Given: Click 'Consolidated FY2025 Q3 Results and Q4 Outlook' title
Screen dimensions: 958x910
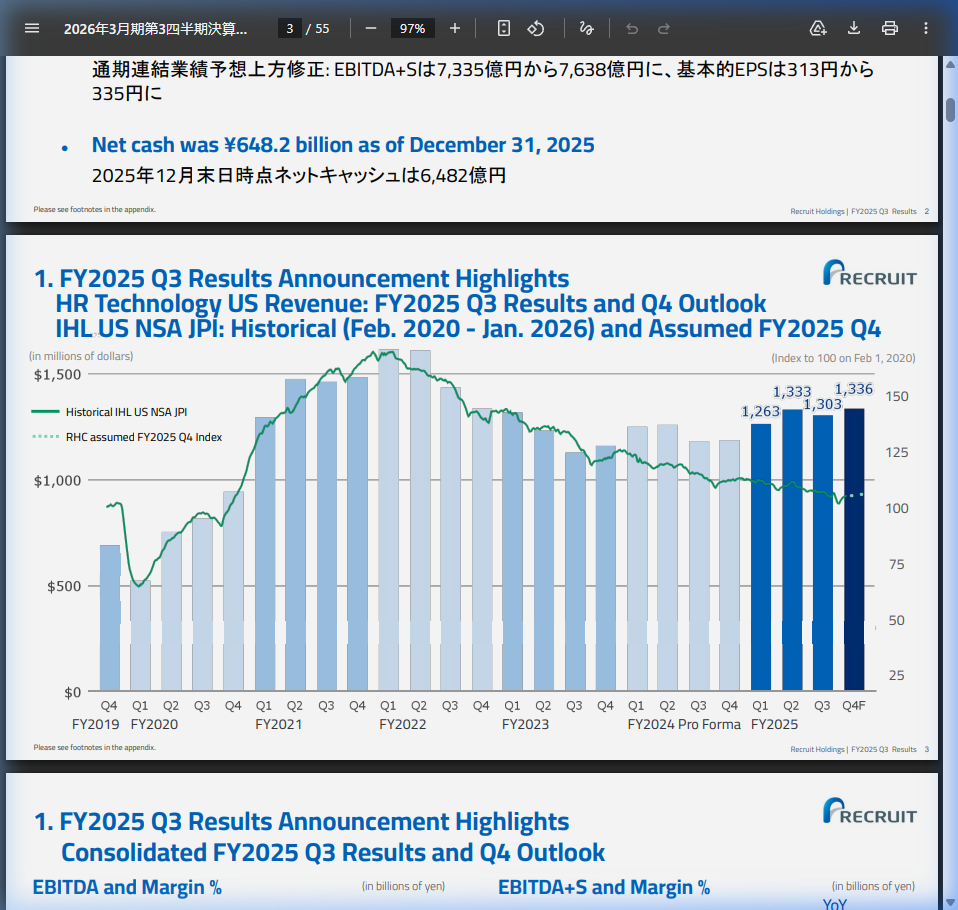Looking at the screenshot, I should [x=333, y=852].
